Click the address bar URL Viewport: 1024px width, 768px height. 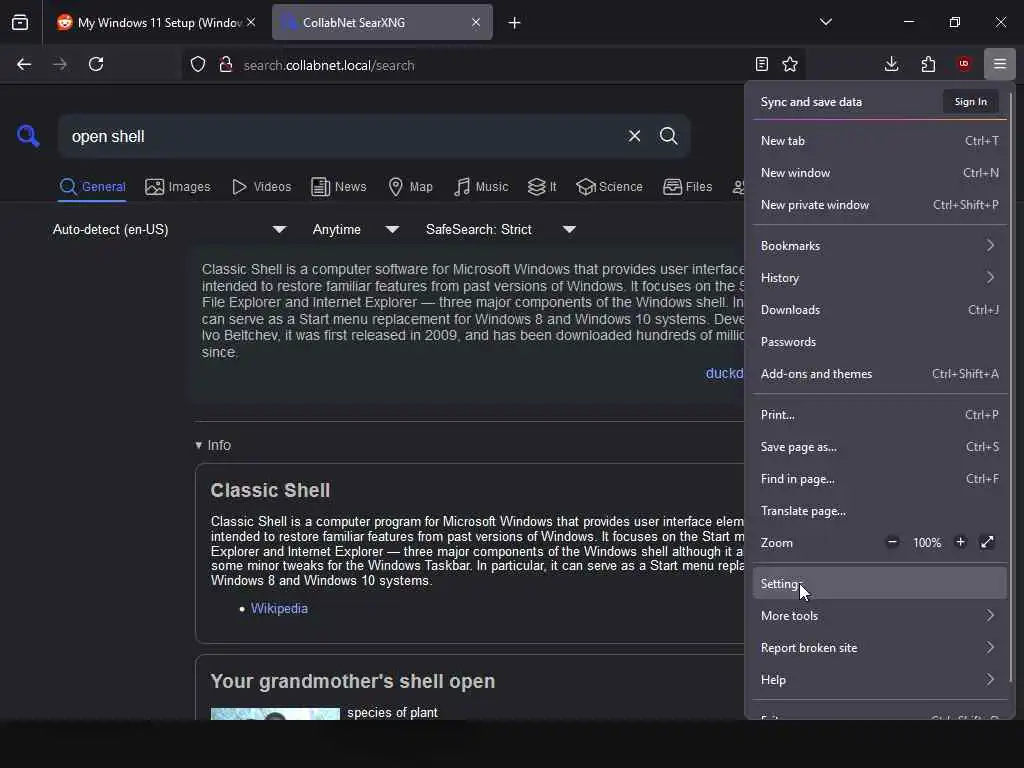point(329,65)
